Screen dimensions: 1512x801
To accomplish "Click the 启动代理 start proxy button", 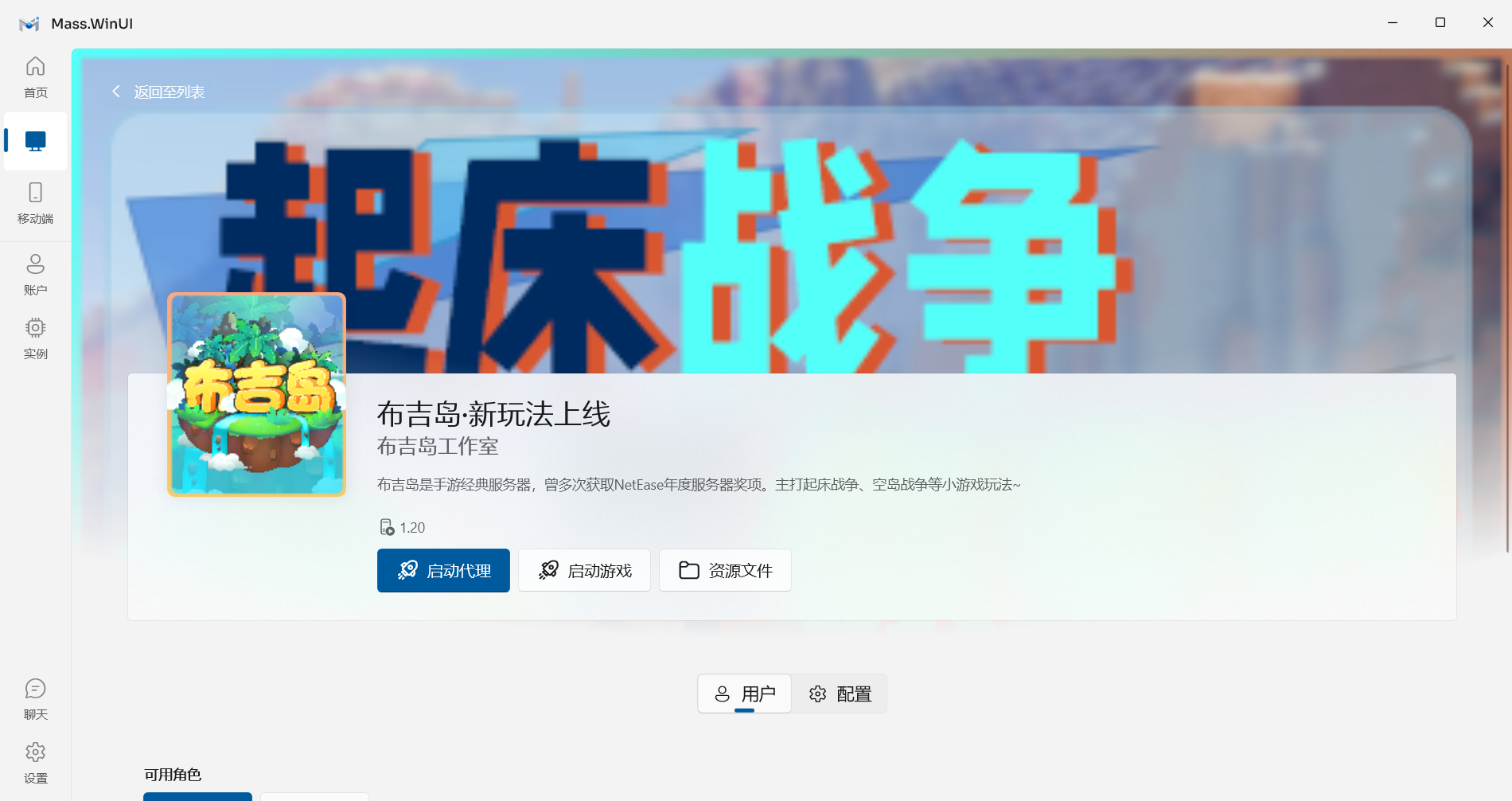I will click(443, 570).
